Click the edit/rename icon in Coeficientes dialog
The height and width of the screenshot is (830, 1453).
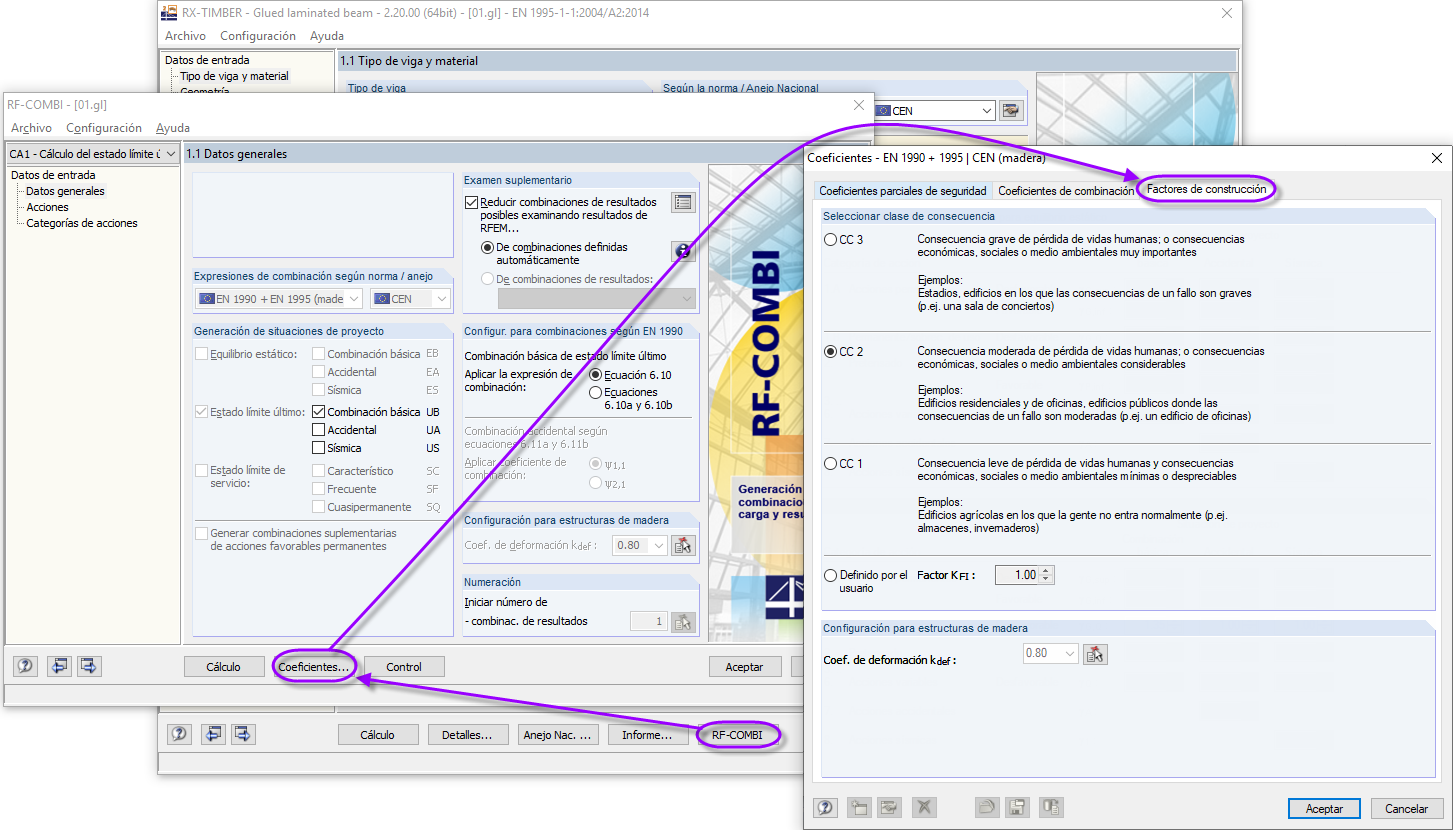tap(890, 808)
